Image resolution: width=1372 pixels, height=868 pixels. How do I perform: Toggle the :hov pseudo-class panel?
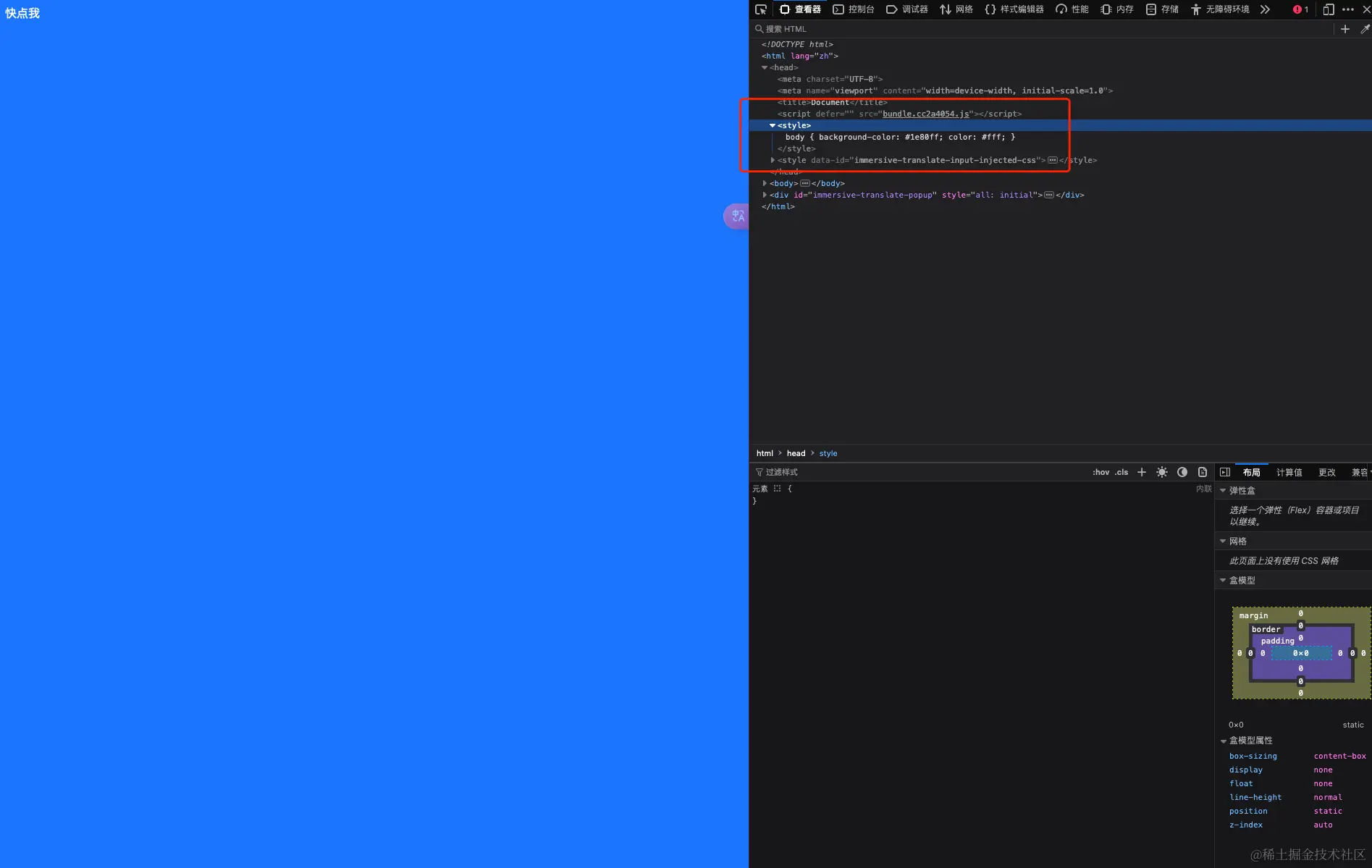1100,472
